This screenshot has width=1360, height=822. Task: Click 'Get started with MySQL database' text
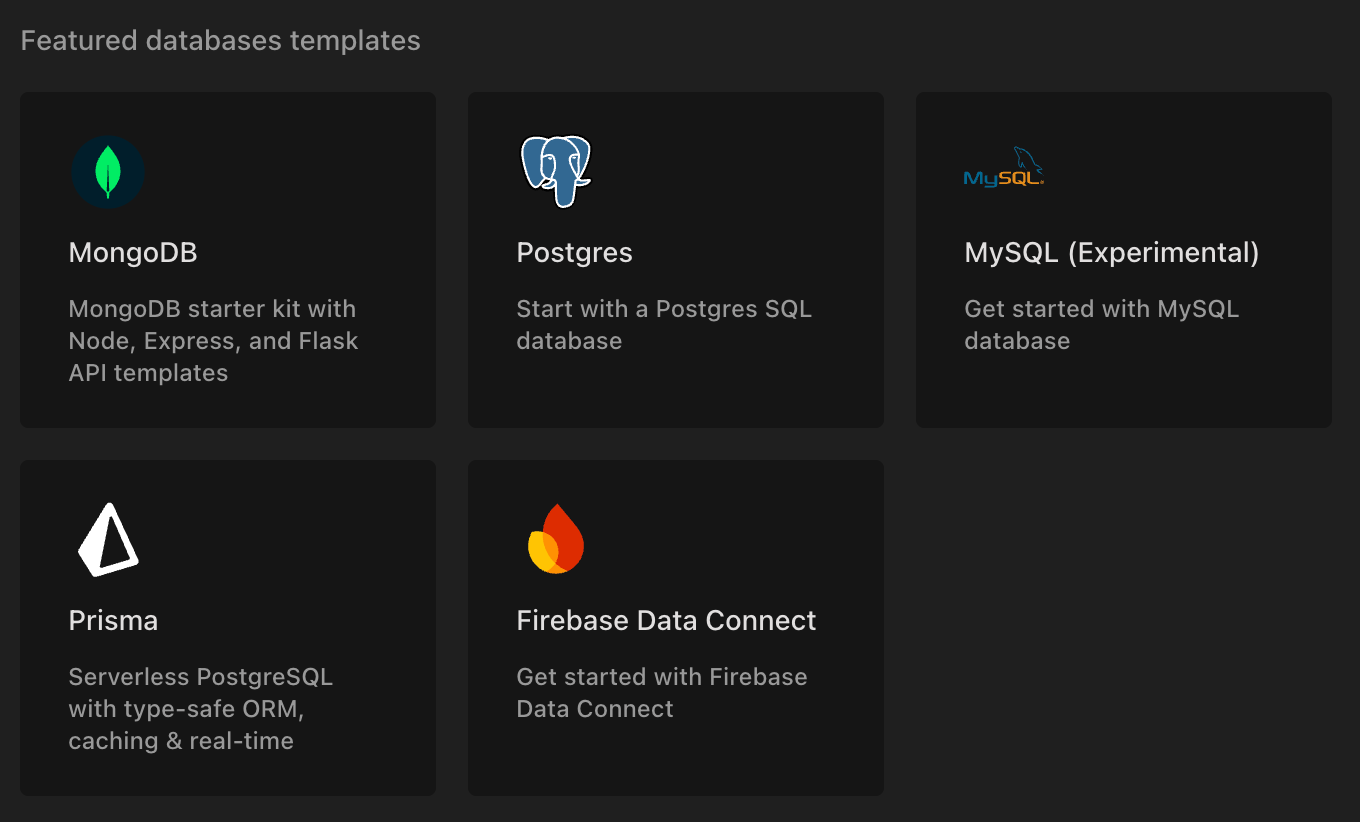point(1102,325)
